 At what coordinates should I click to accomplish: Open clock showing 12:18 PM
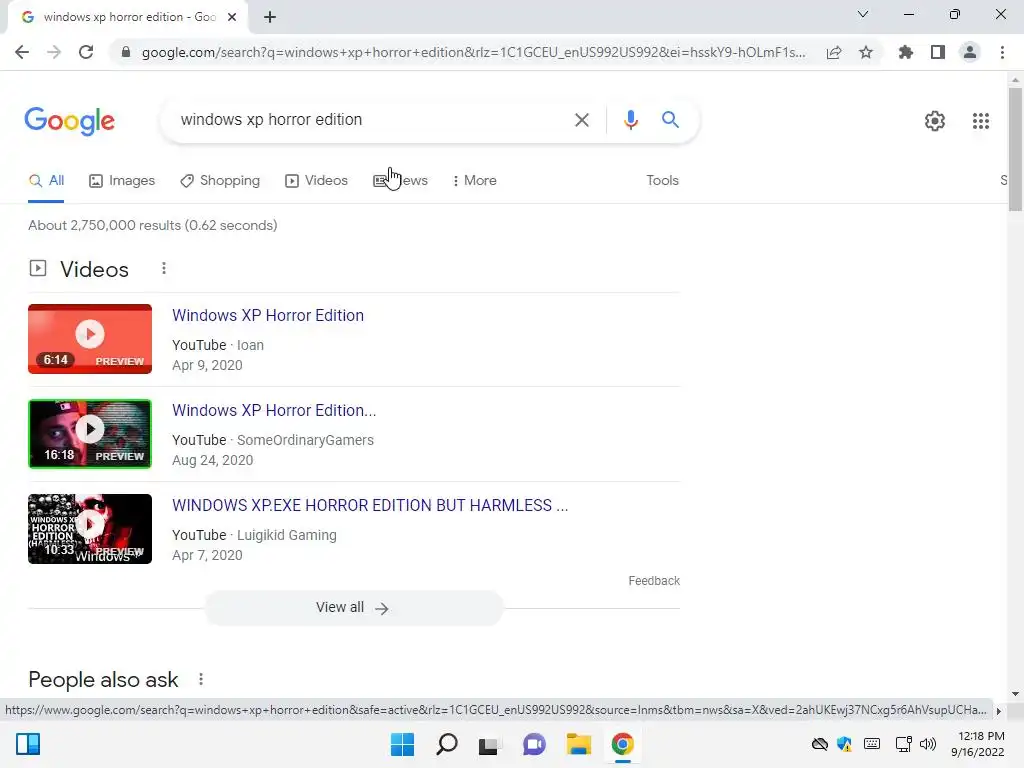tap(978, 744)
